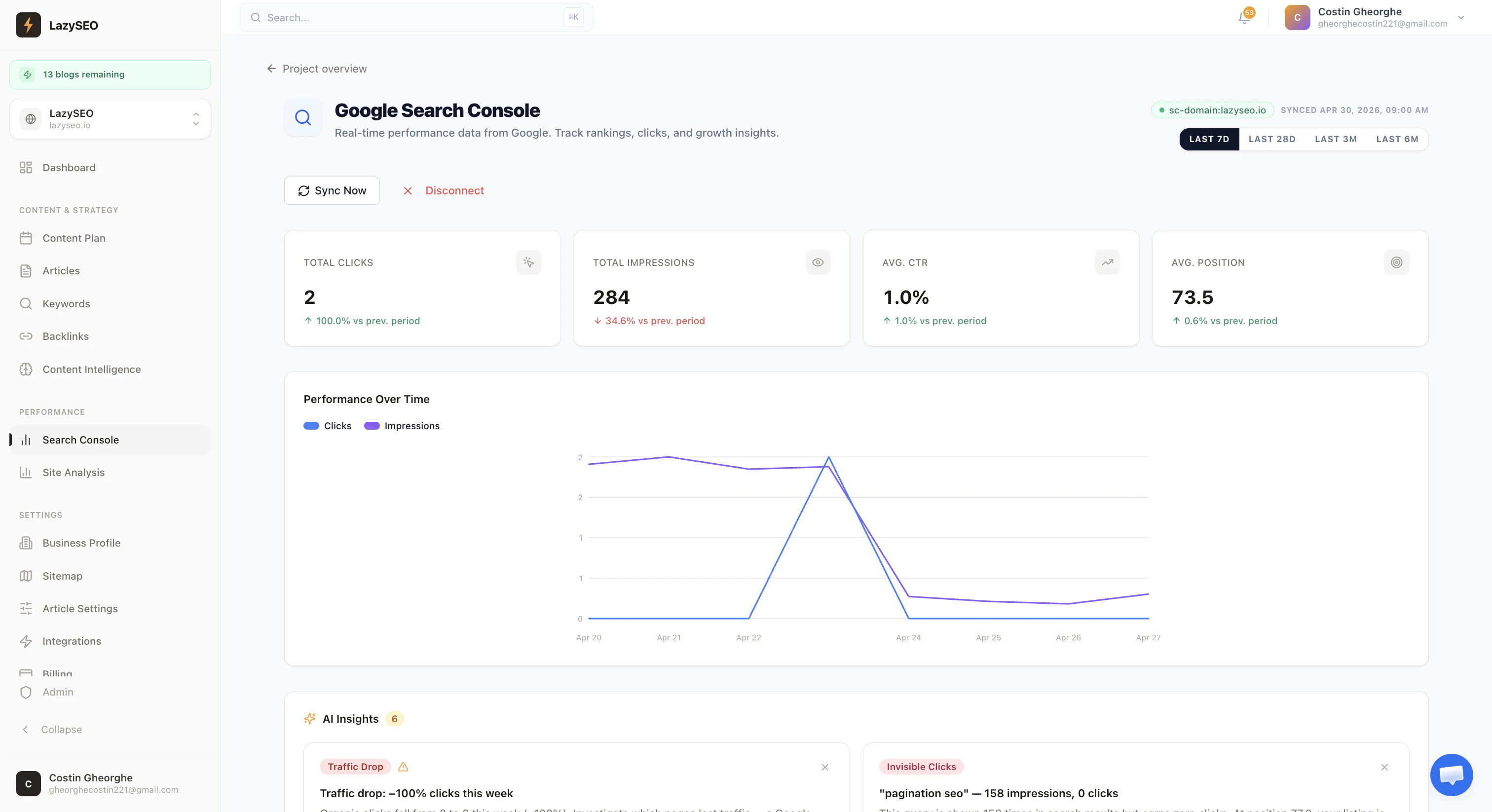Focus the top Search input field
The image size is (1492, 812).
click(x=416, y=17)
